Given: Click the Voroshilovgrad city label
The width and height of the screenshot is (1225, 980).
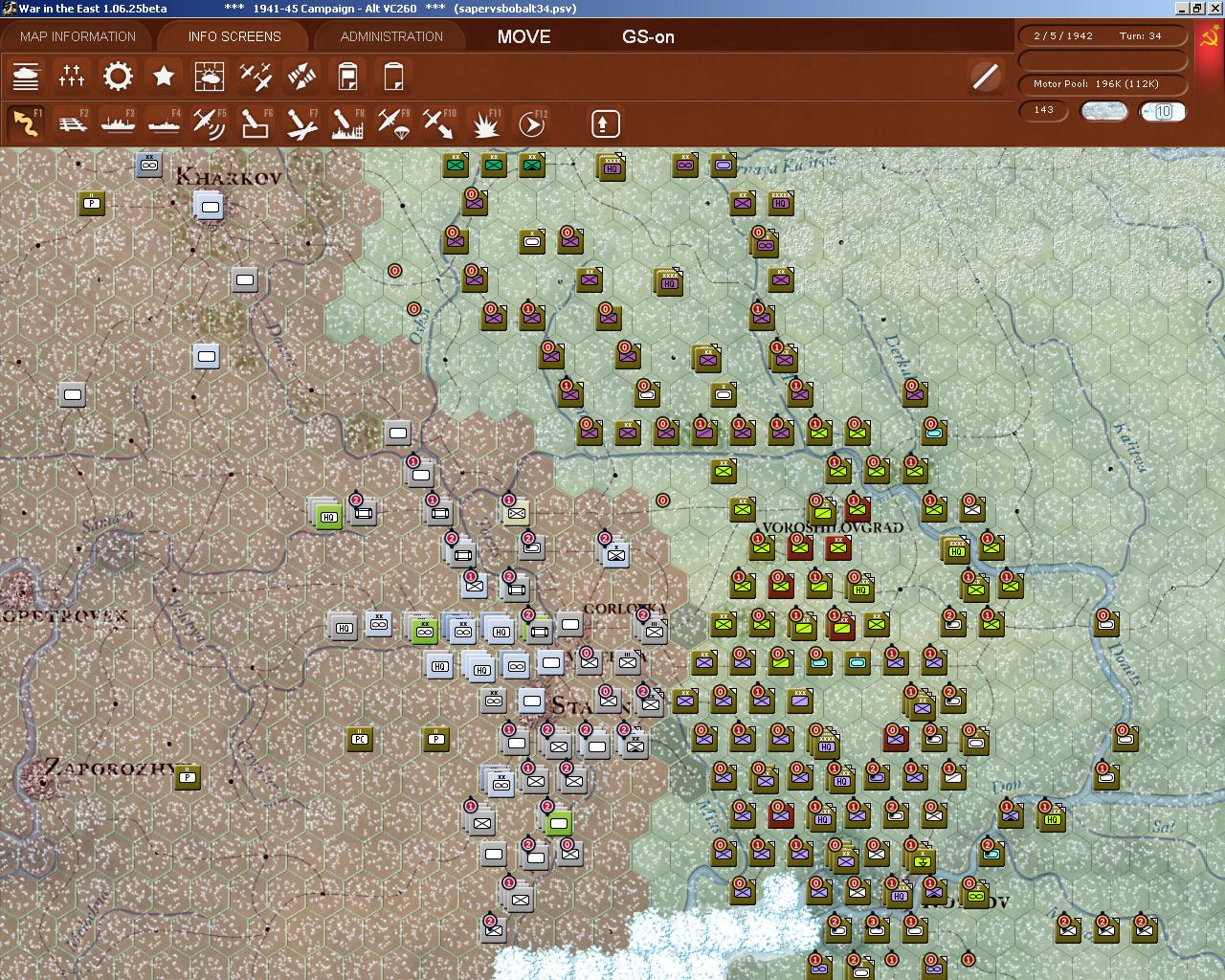Looking at the screenshot, I should tap(831, 527).
